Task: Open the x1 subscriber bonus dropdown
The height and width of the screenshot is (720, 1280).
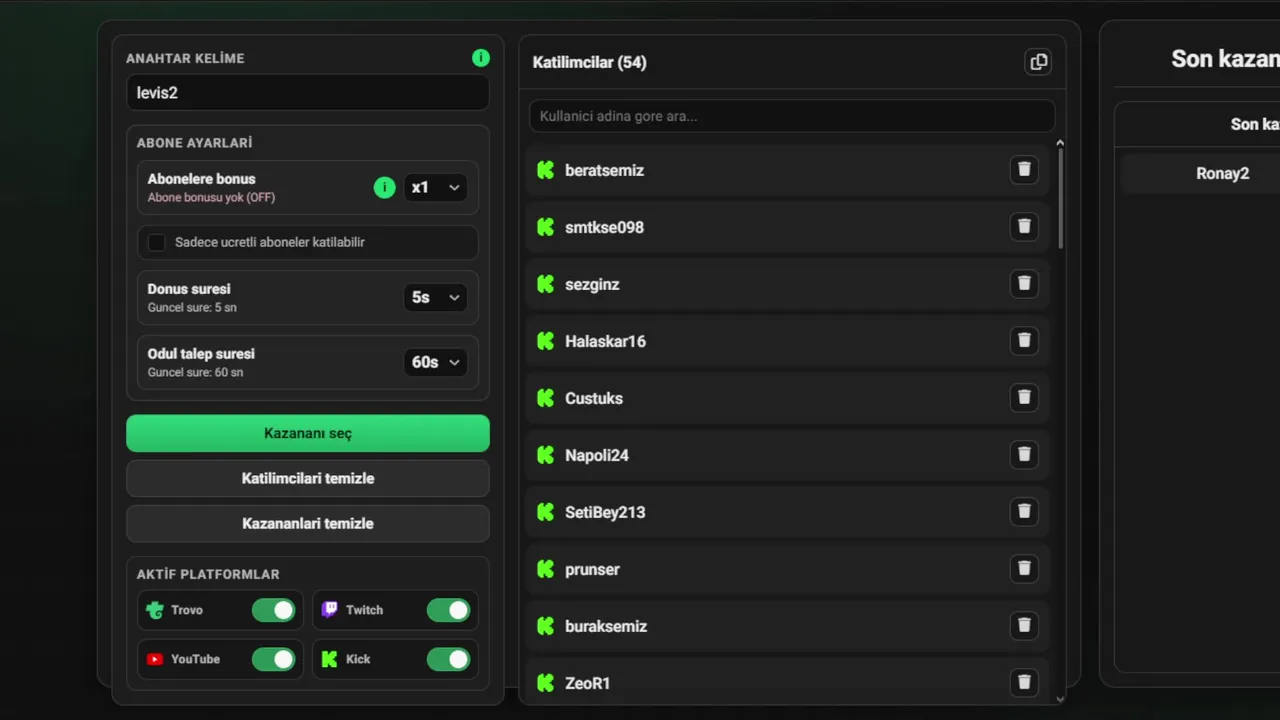Action: pyautogui.click(x=435, y=187)
